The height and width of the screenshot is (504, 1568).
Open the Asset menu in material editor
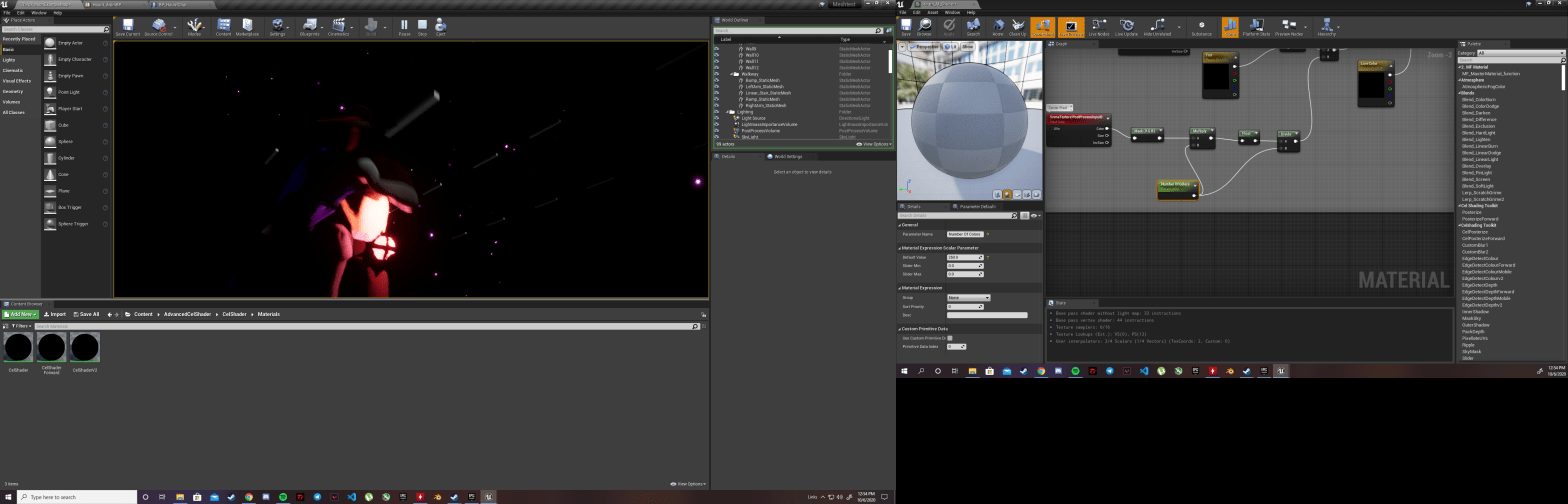click(x=932, y=13)
